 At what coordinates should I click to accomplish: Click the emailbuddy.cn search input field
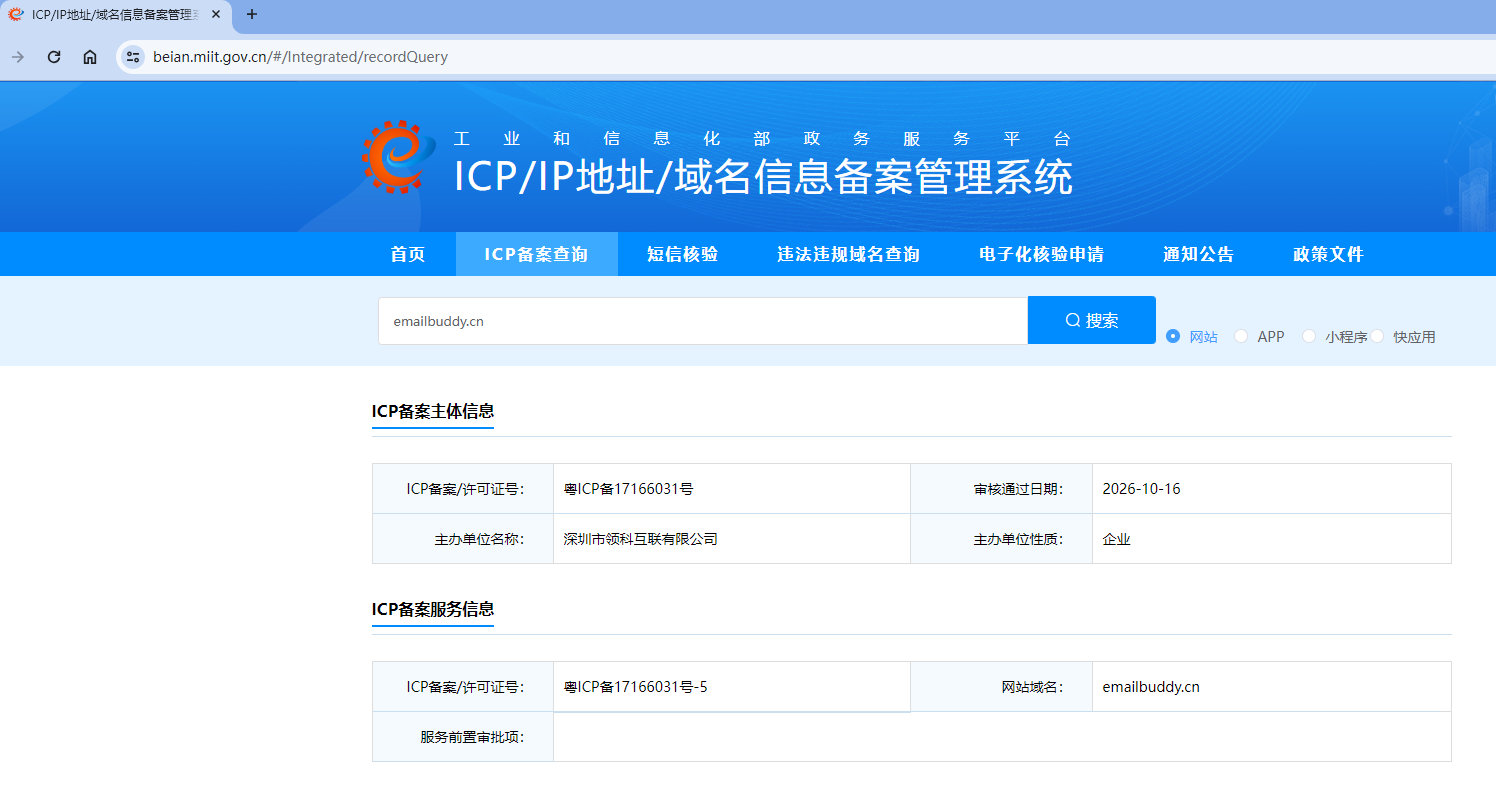click(x=703, y=321)
